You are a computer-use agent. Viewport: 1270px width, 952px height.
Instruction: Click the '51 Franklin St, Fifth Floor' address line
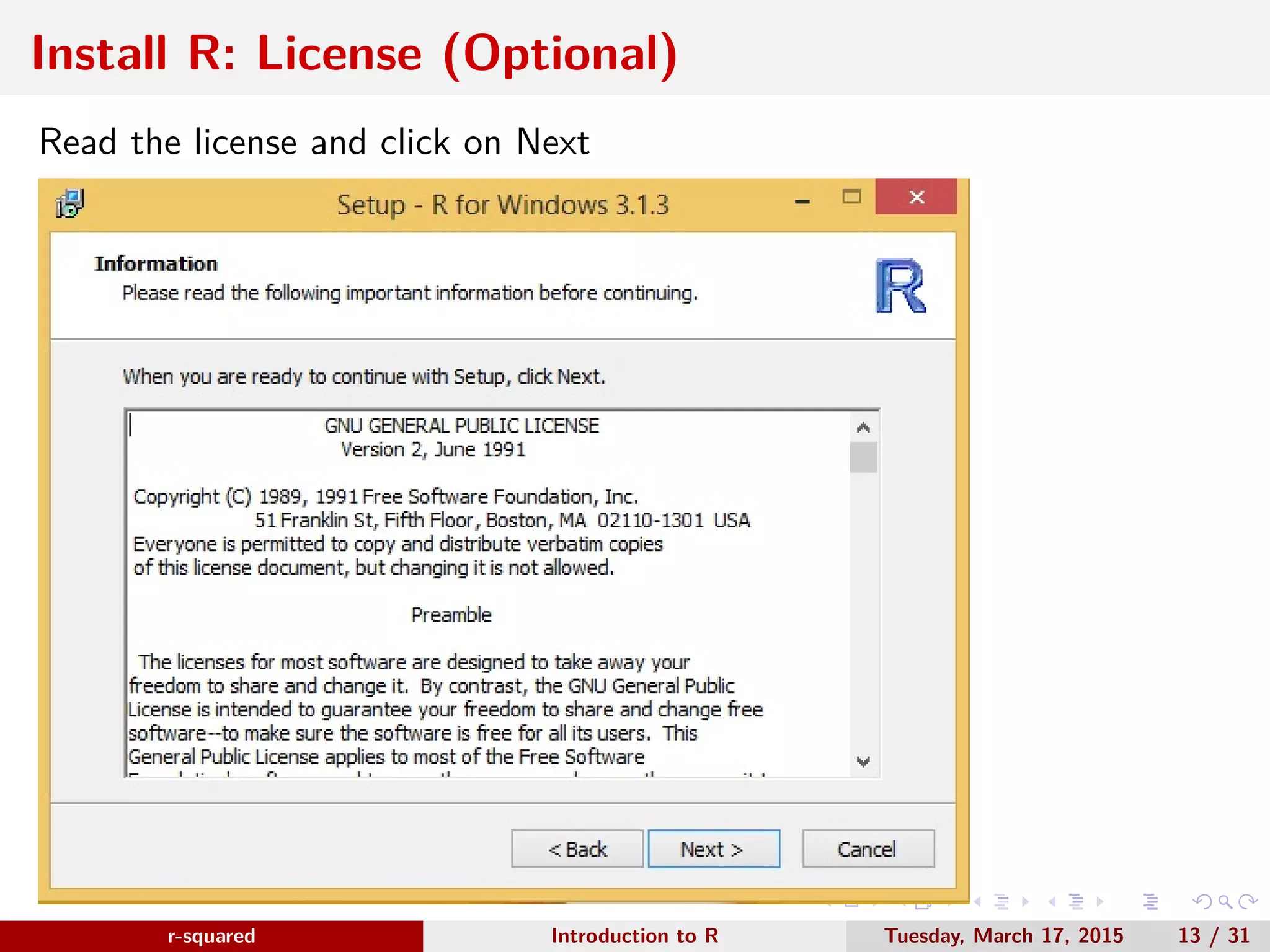502,520
